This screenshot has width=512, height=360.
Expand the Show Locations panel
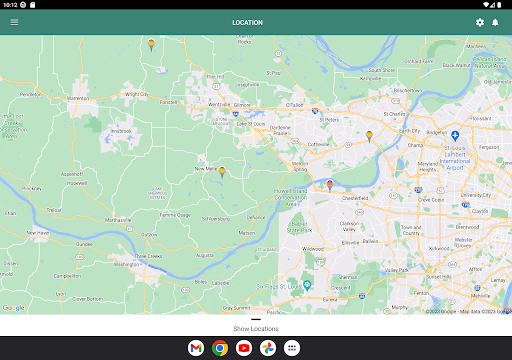(256, 325)
